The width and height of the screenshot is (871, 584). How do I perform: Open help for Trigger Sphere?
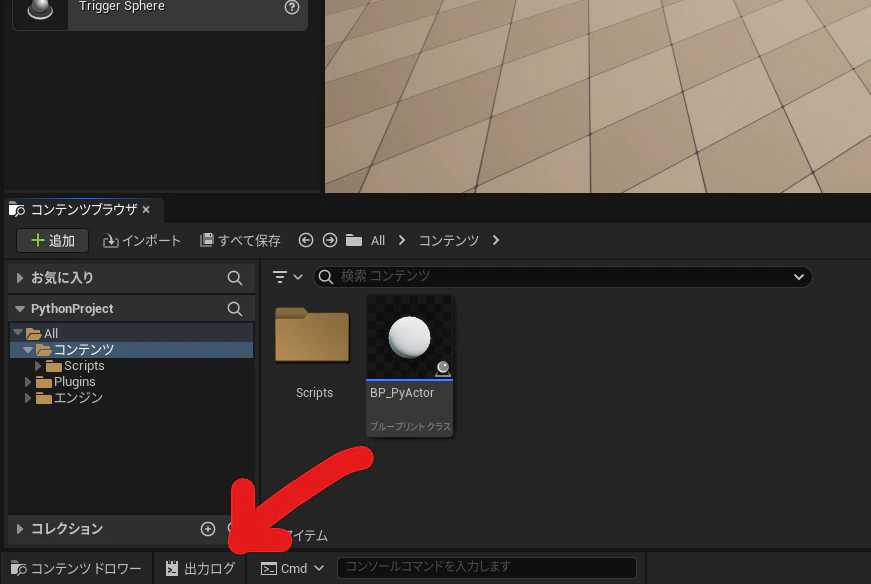(292, 7)
